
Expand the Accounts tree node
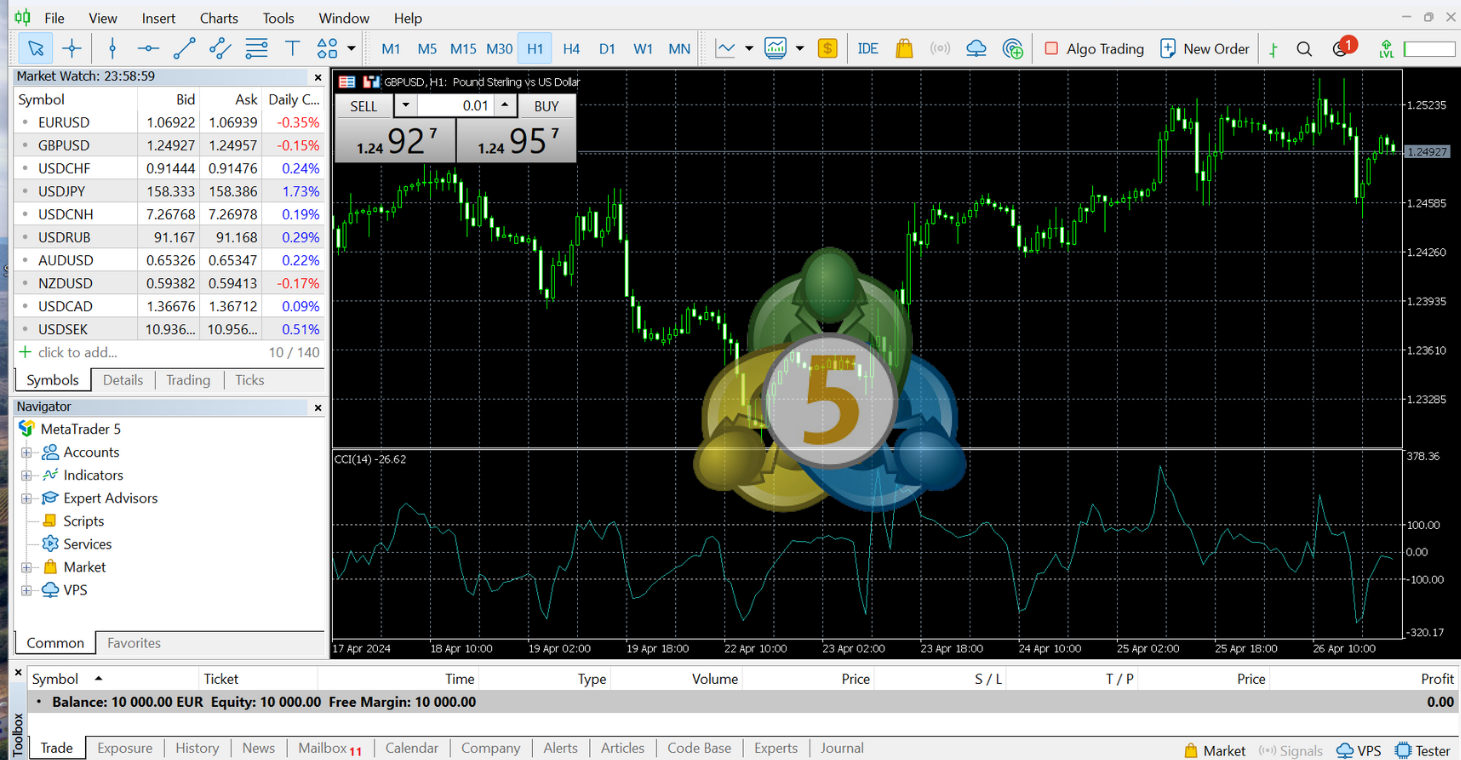coord(27,452)
